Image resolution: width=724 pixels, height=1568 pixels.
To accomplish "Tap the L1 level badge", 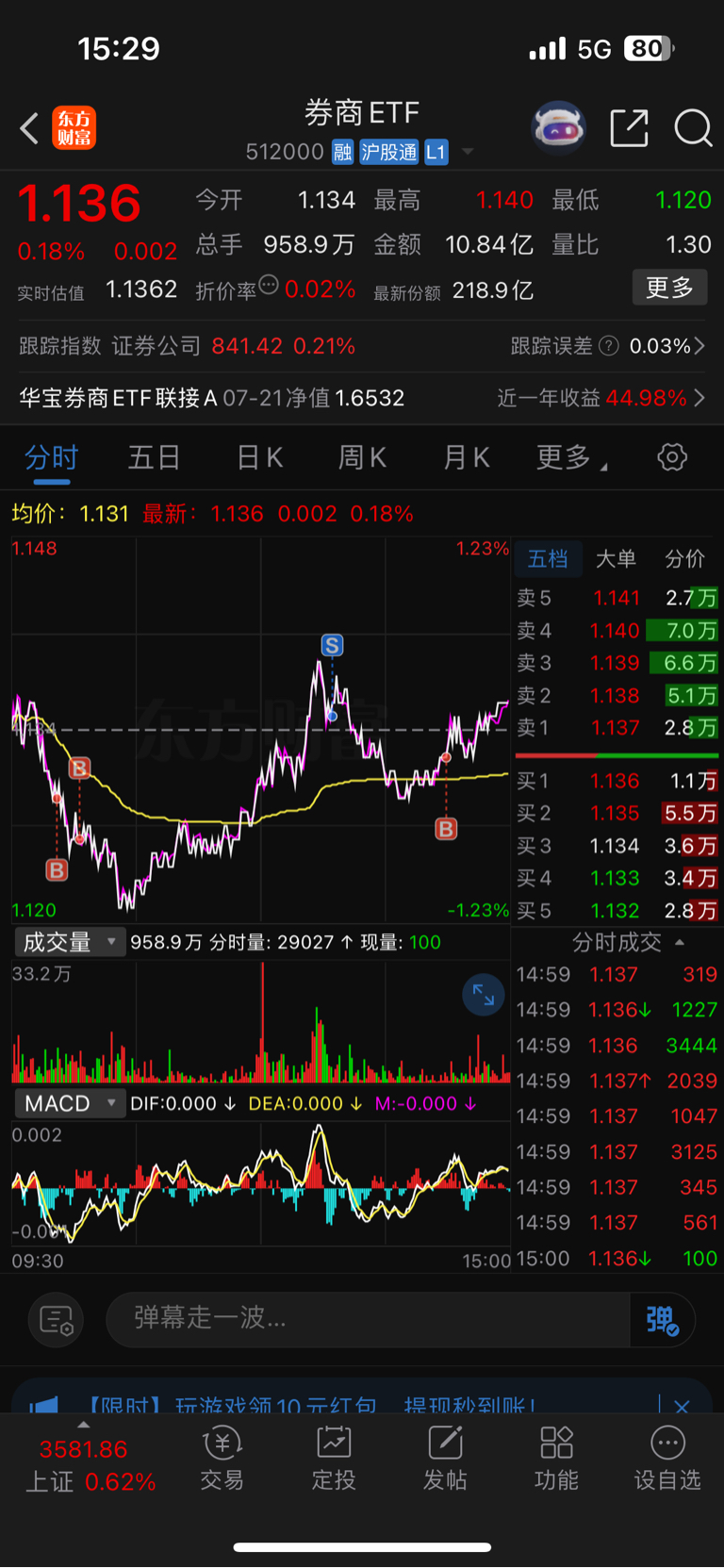I will tap(436, 153).
